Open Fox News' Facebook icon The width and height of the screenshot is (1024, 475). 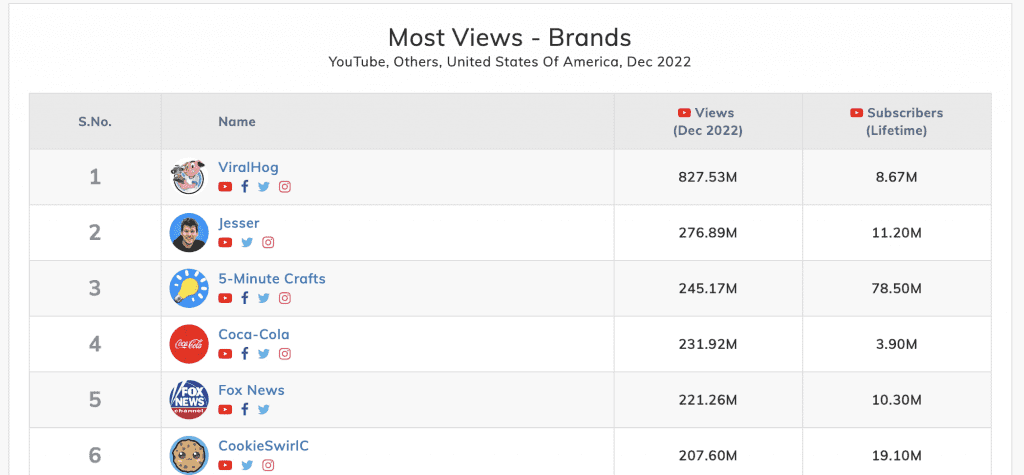pos(245,409)
